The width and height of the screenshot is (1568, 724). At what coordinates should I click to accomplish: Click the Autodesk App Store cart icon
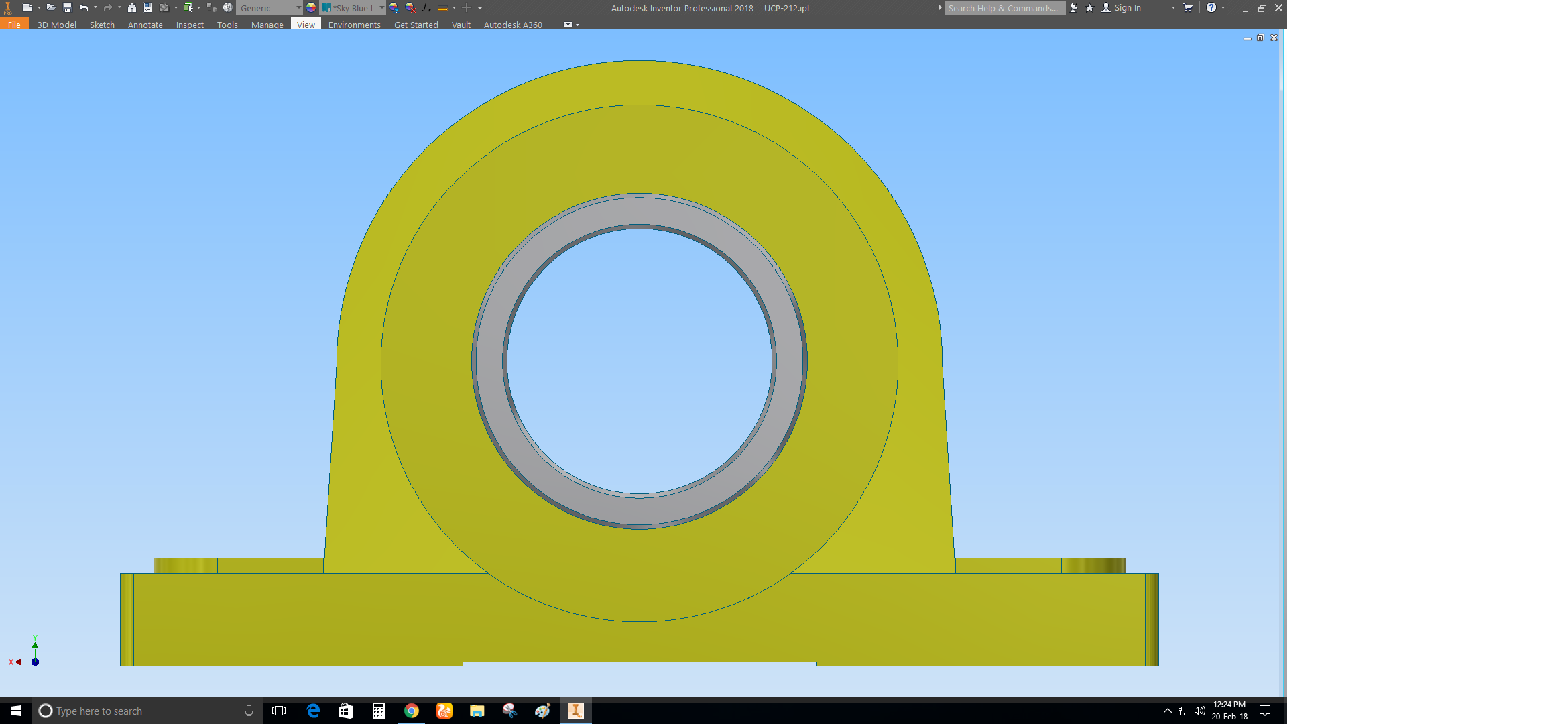(x=1188, y=7)
